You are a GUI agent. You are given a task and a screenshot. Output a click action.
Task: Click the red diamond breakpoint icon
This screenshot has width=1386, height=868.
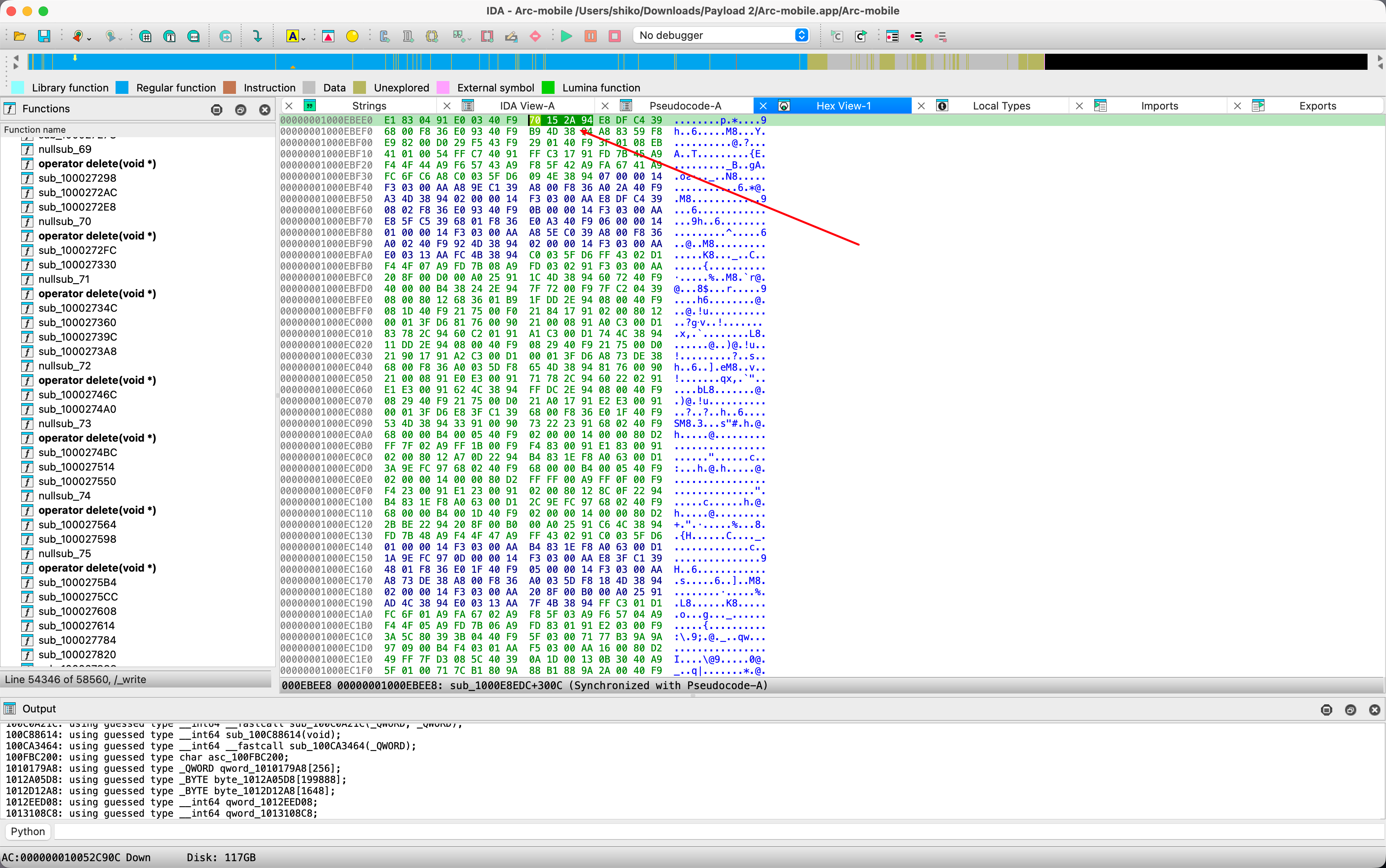pyautogui.click(x=535, y=36)
